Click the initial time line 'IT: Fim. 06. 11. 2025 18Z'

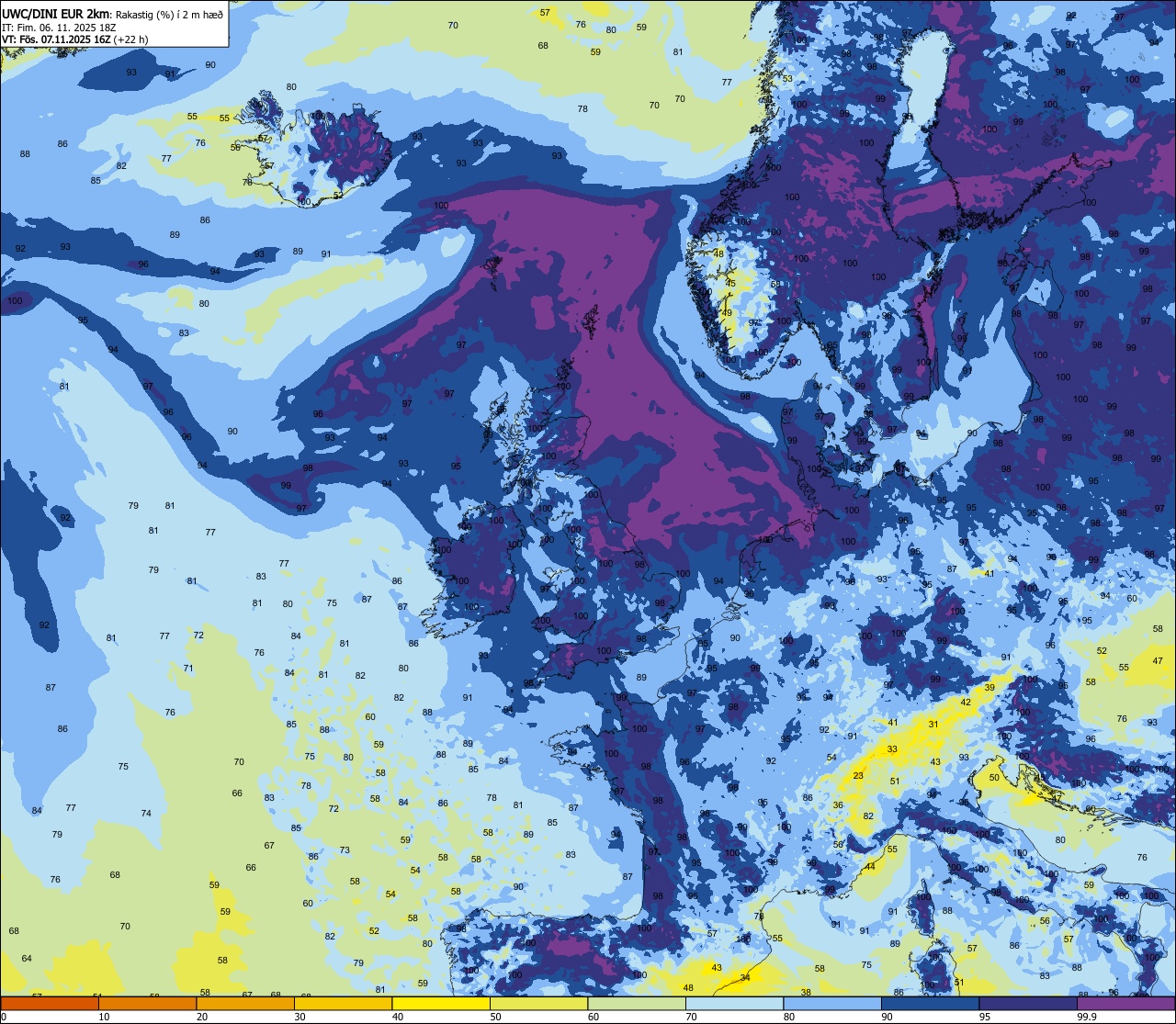point(57,27)
